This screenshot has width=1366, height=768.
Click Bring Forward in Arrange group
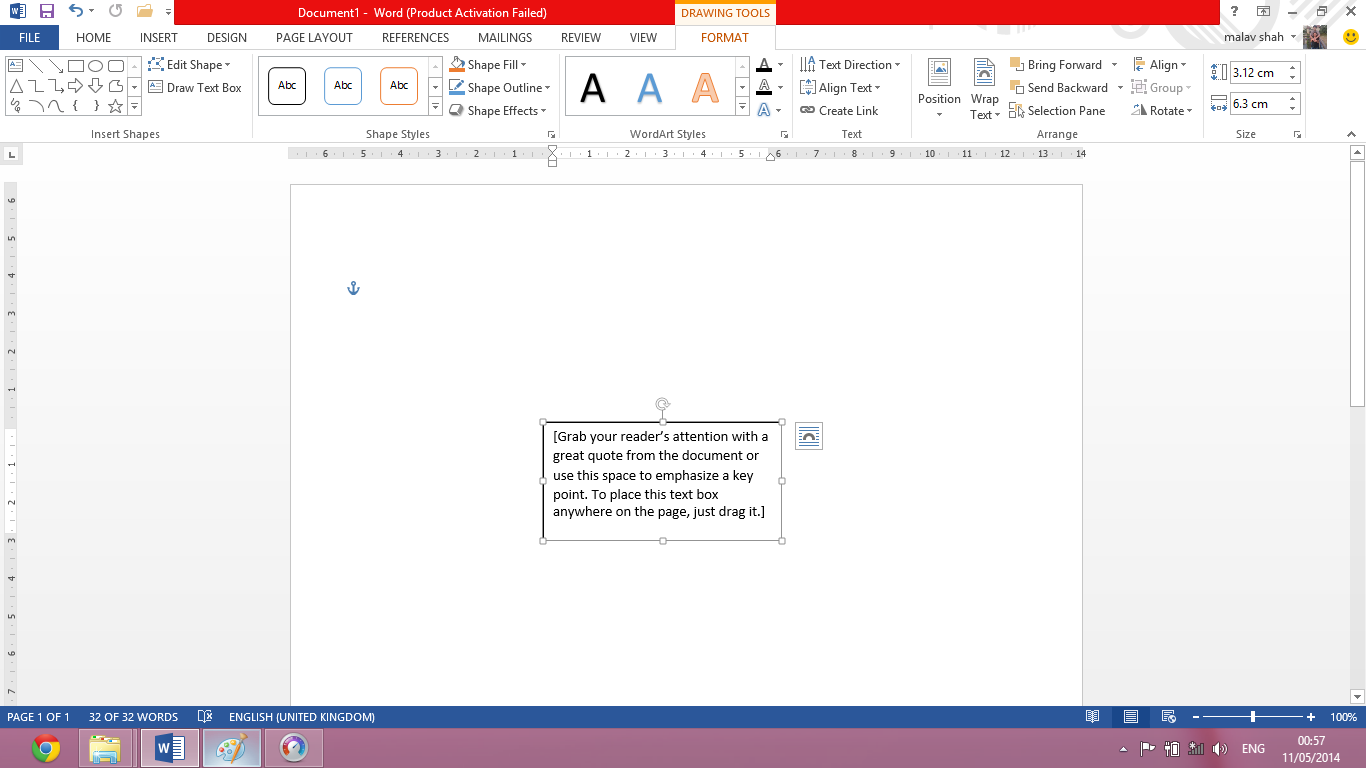(1058, 64)
